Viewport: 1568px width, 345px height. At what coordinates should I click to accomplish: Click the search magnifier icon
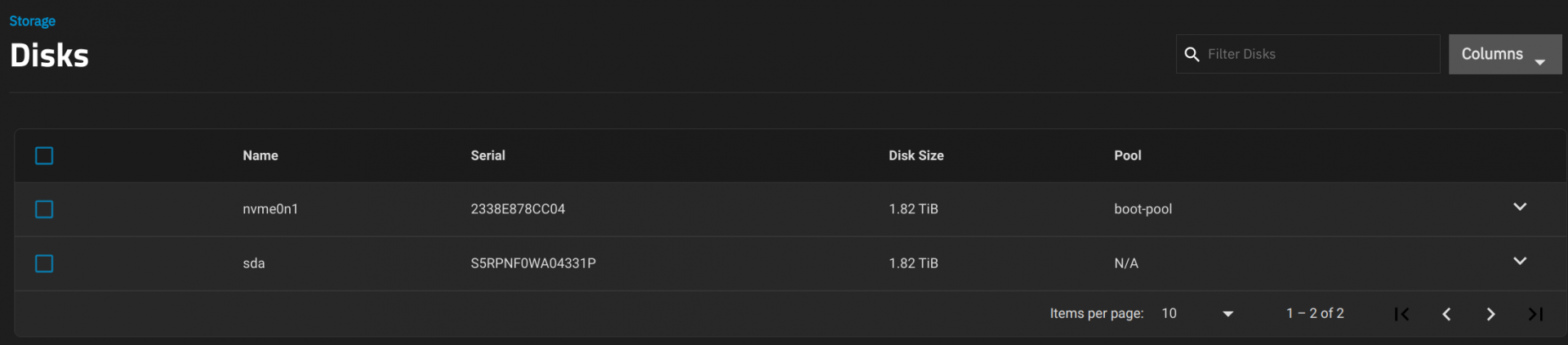pos(1192,54)
